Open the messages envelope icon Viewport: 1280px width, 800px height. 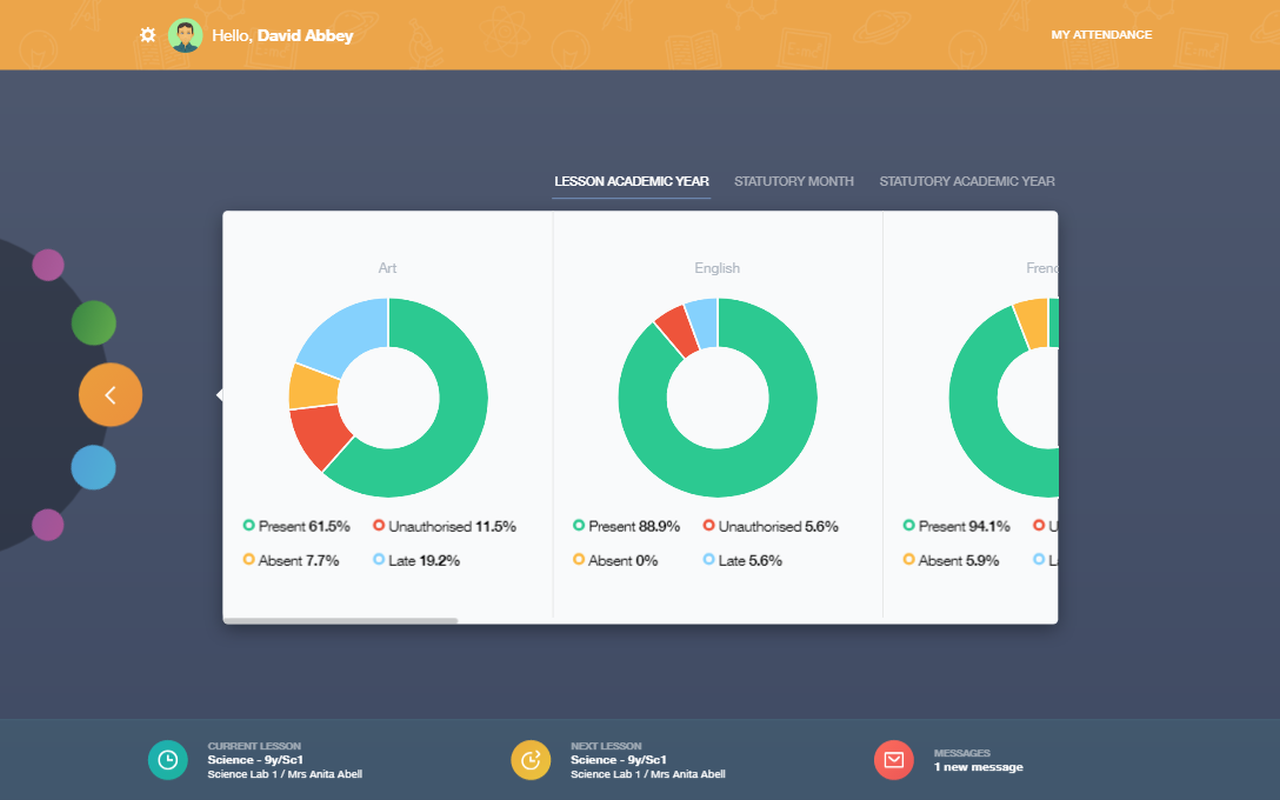pos(893,760)
